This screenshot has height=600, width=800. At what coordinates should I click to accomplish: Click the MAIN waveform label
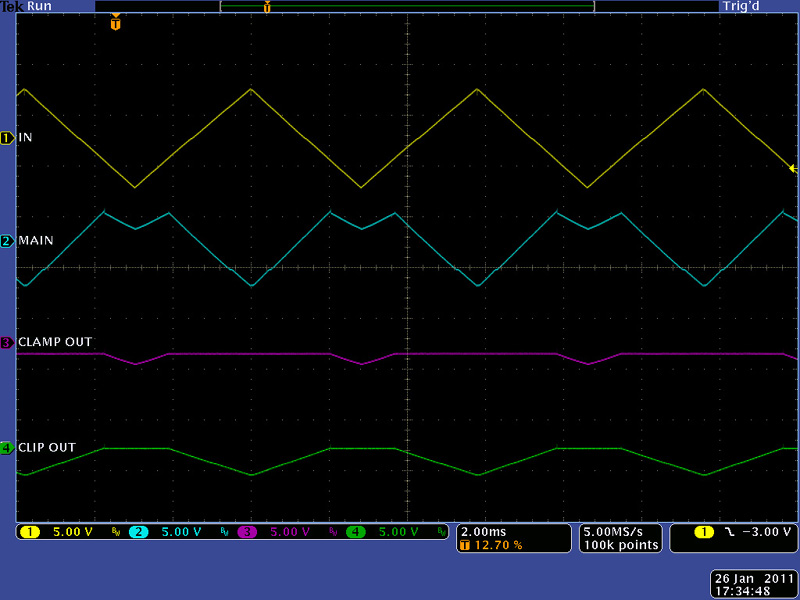36,240
